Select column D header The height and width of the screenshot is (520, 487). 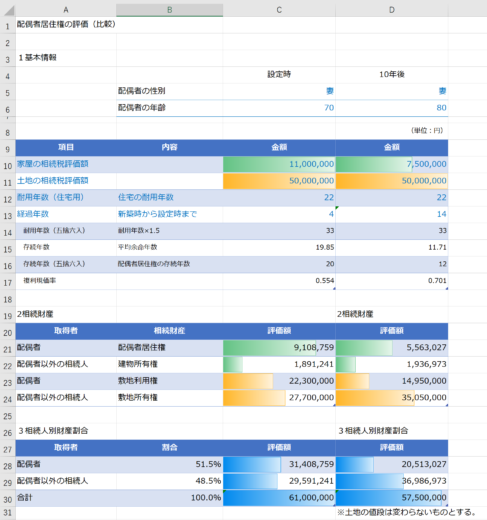(x=392, y=10)
